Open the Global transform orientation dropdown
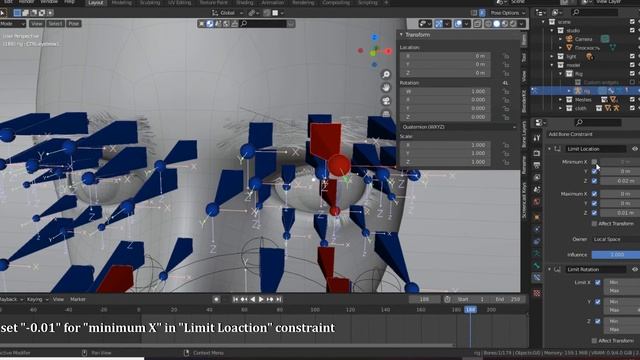640x360 pixels. coord(227,13)
